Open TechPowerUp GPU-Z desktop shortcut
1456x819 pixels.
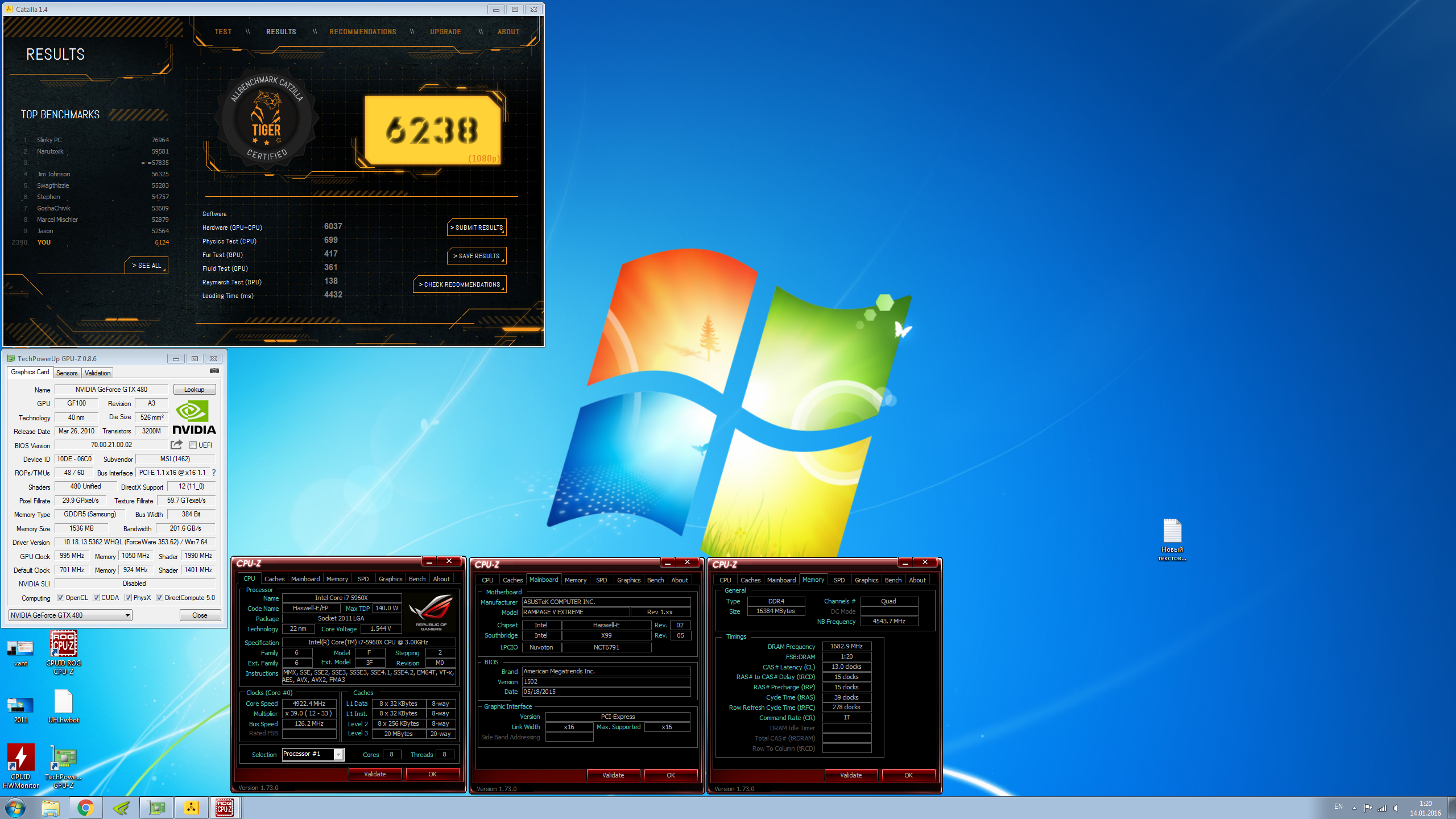[64, 766]
